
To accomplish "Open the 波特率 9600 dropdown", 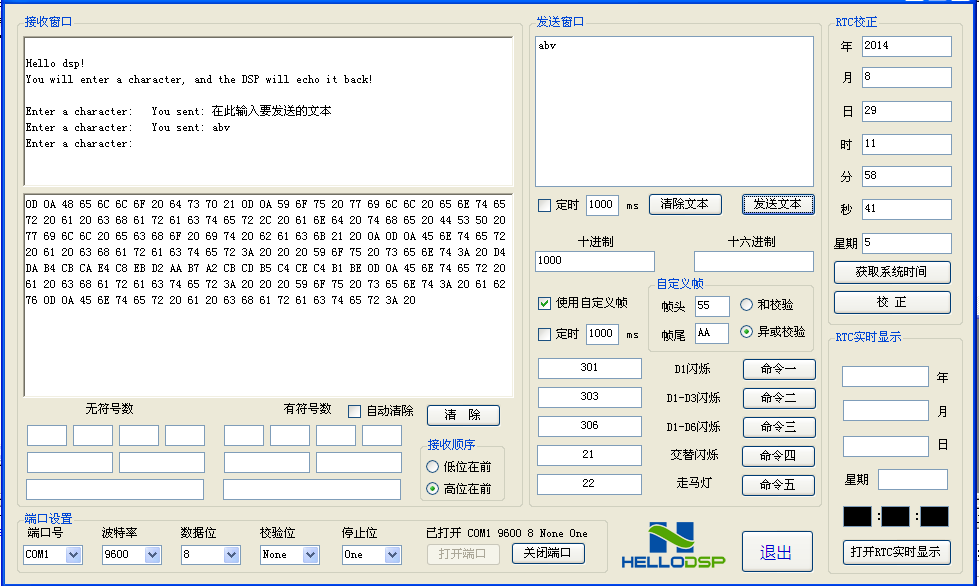I will click(x=152, y=554).
